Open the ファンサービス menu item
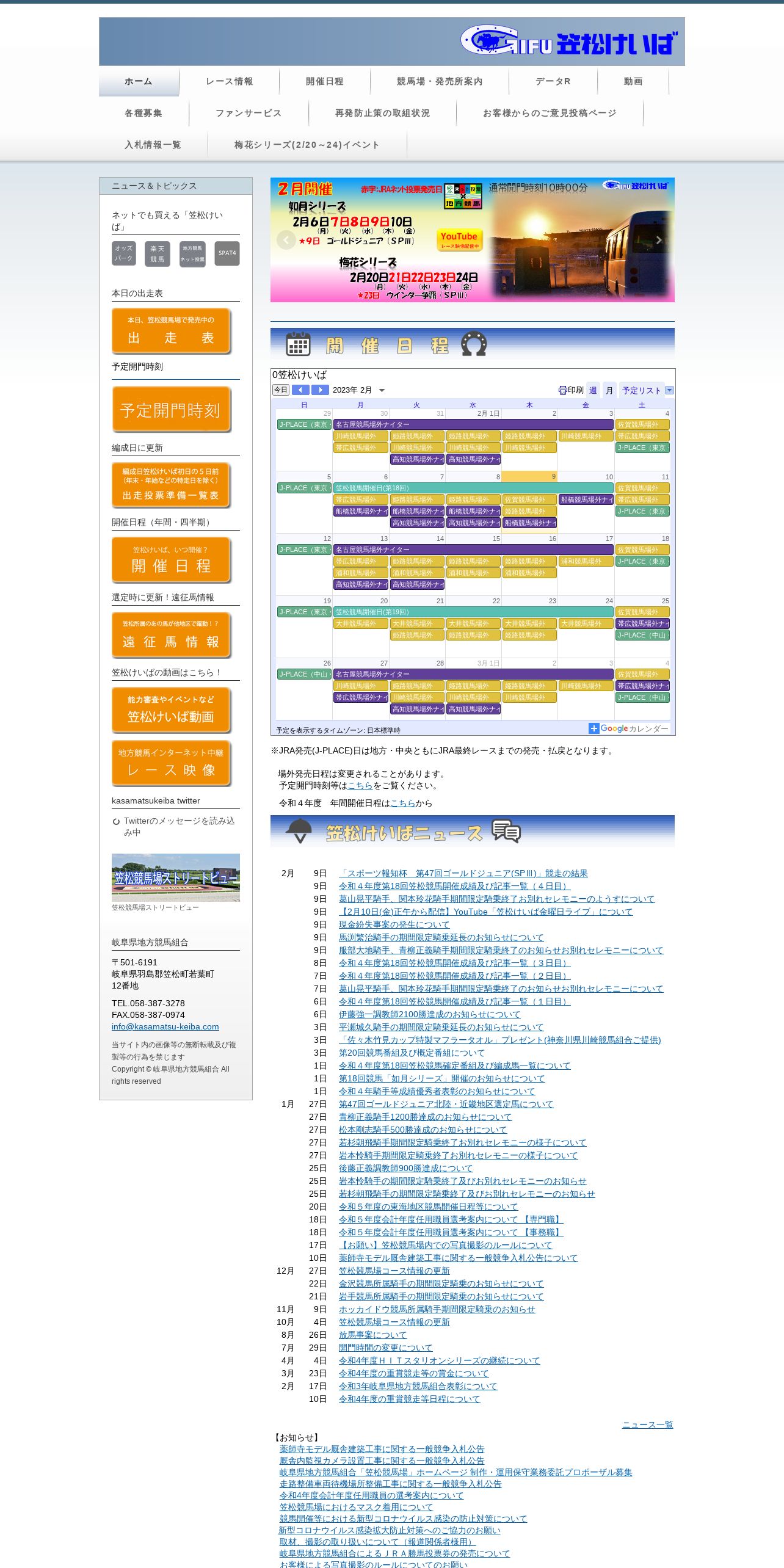The image size is (784, 1568). click(x=249, y=113)
